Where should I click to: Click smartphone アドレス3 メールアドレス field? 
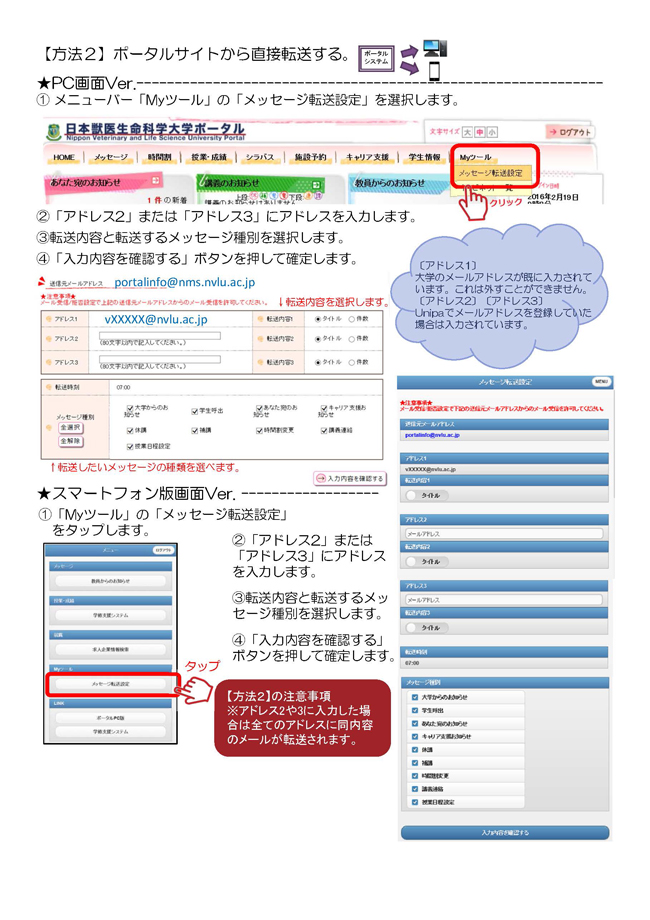pos(503,600)
